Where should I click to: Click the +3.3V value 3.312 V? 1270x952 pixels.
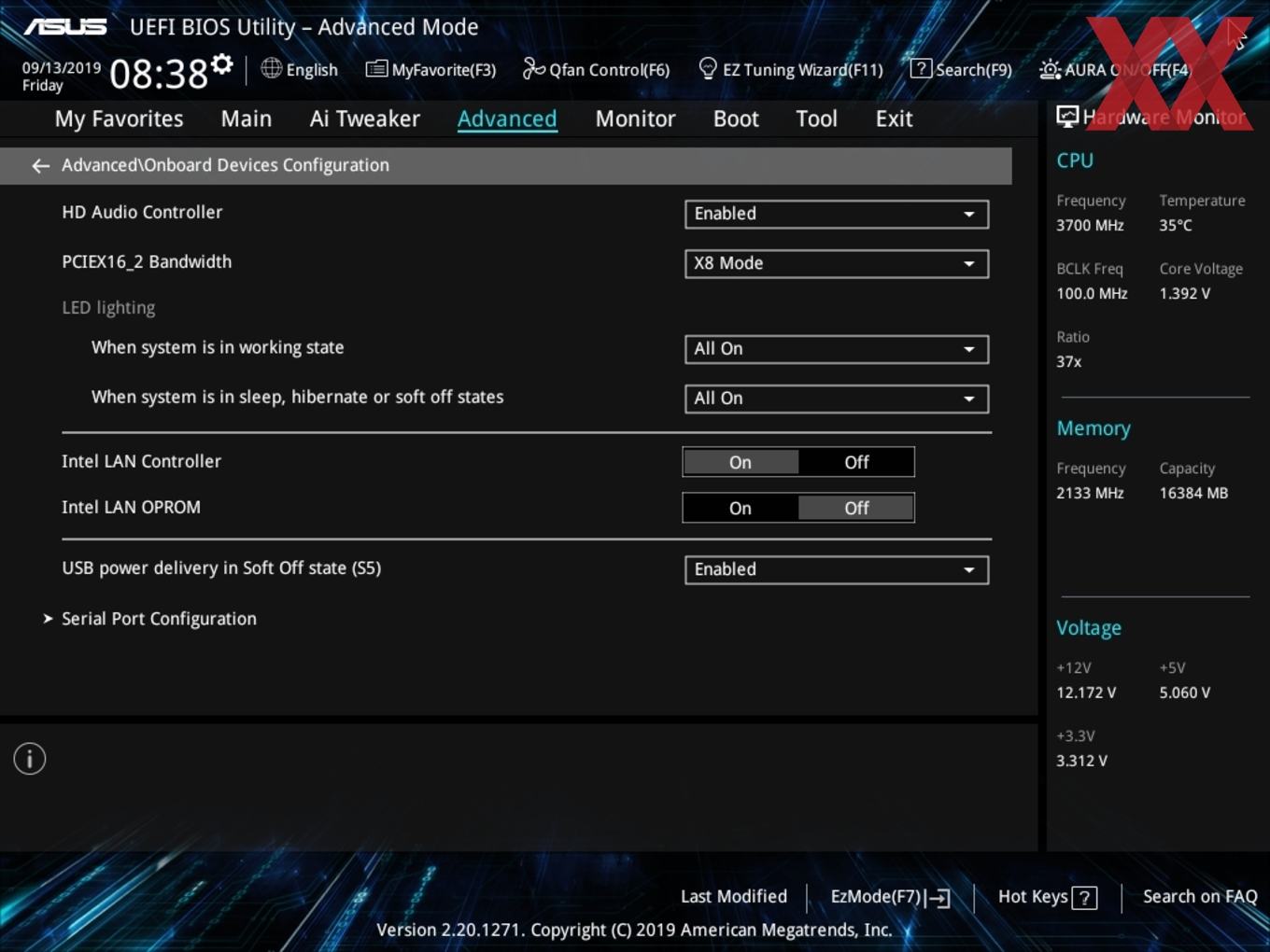[x=1081, y=761]
